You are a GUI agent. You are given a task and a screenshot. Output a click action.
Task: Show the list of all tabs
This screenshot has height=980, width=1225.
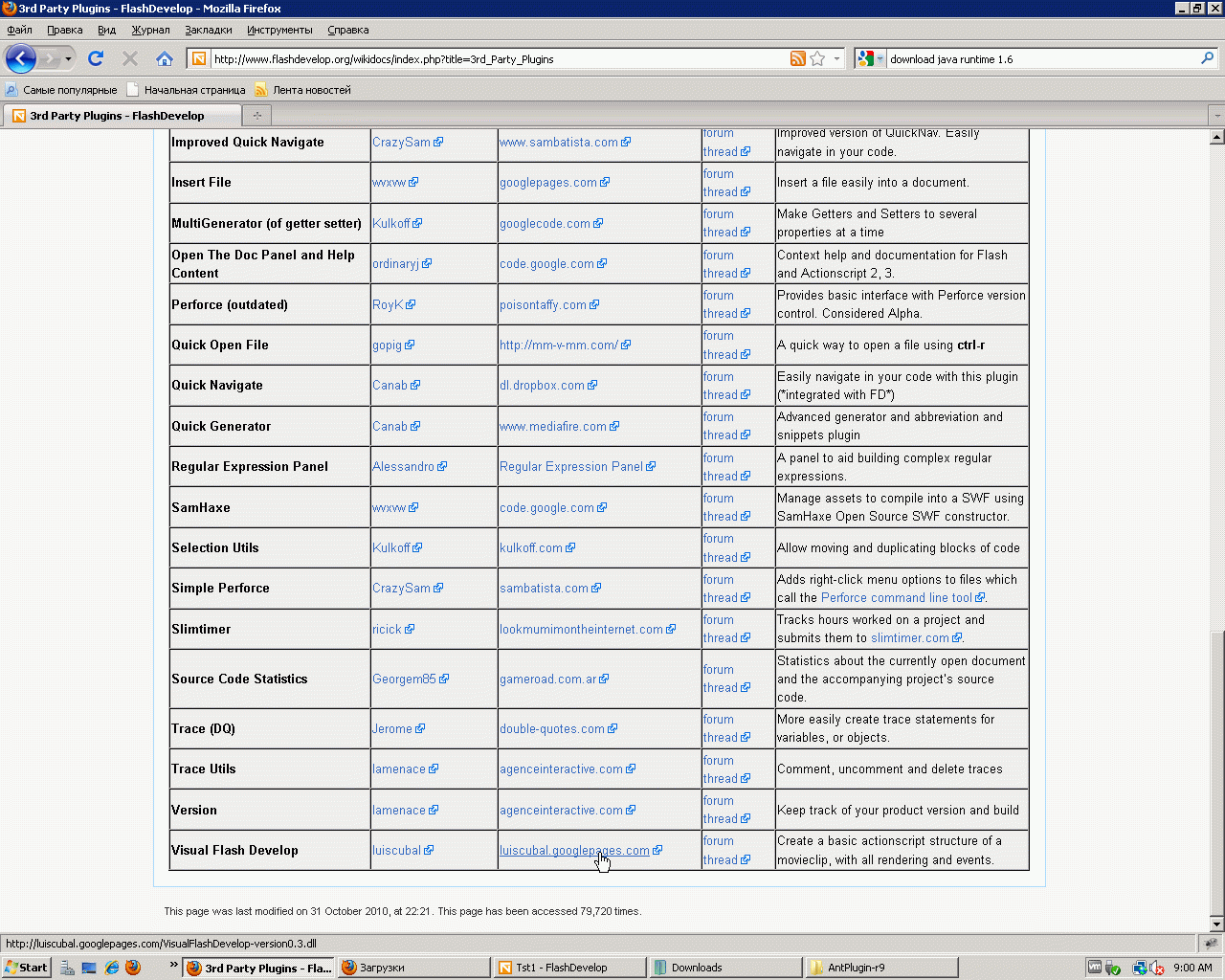[x=1217, y=116]
